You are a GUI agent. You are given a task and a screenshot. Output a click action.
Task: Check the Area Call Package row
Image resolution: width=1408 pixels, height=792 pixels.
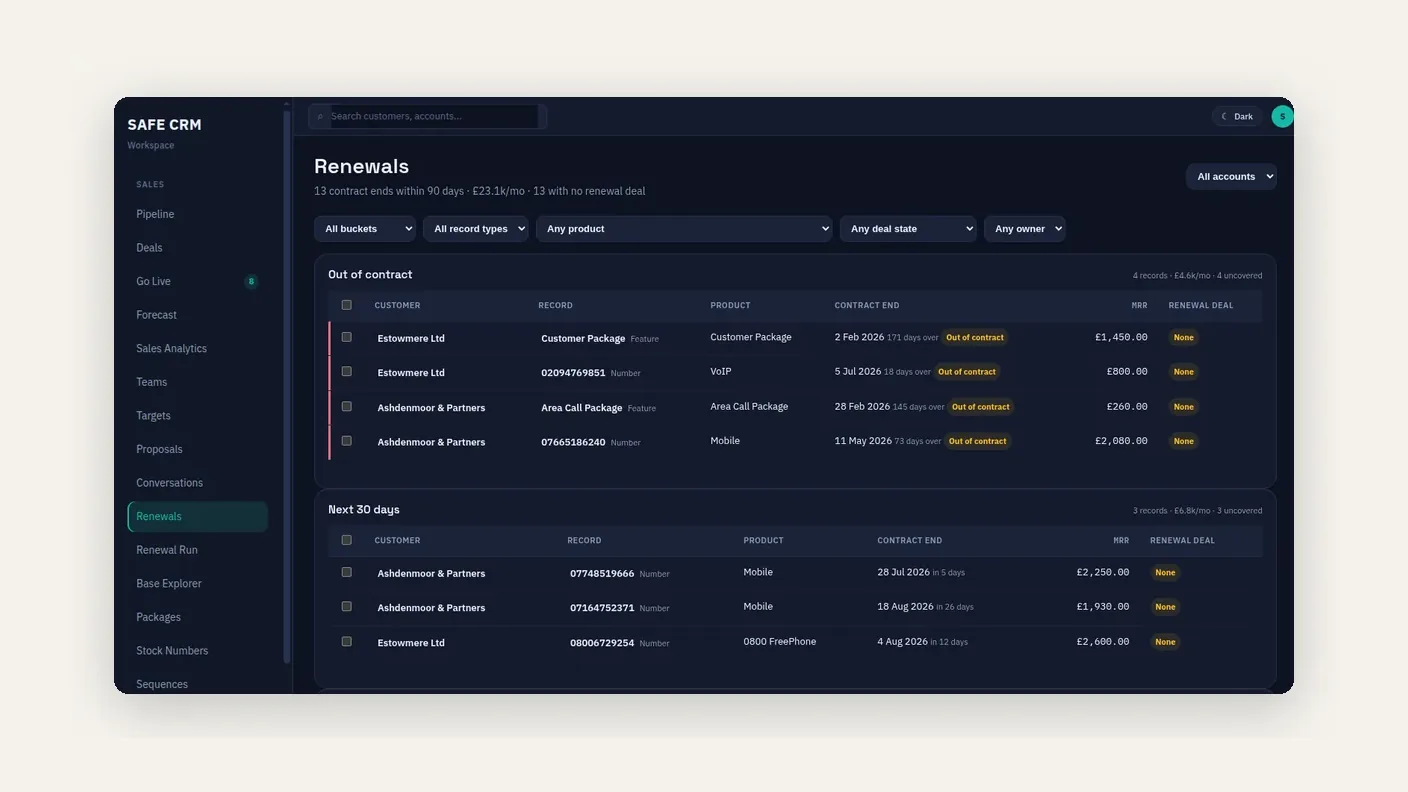347,407
